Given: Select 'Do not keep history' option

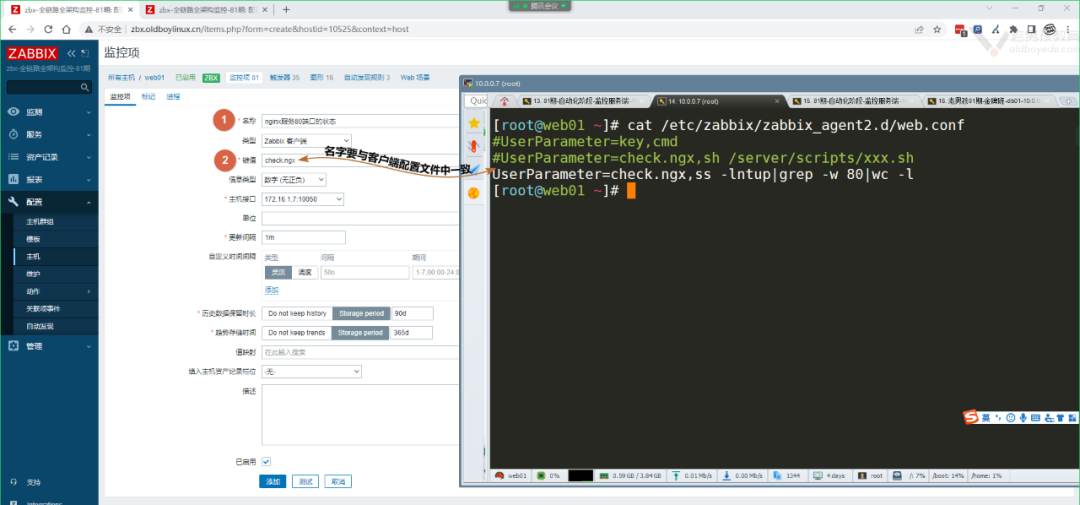Looking at the screenshot, I should (x=297, y=313).
